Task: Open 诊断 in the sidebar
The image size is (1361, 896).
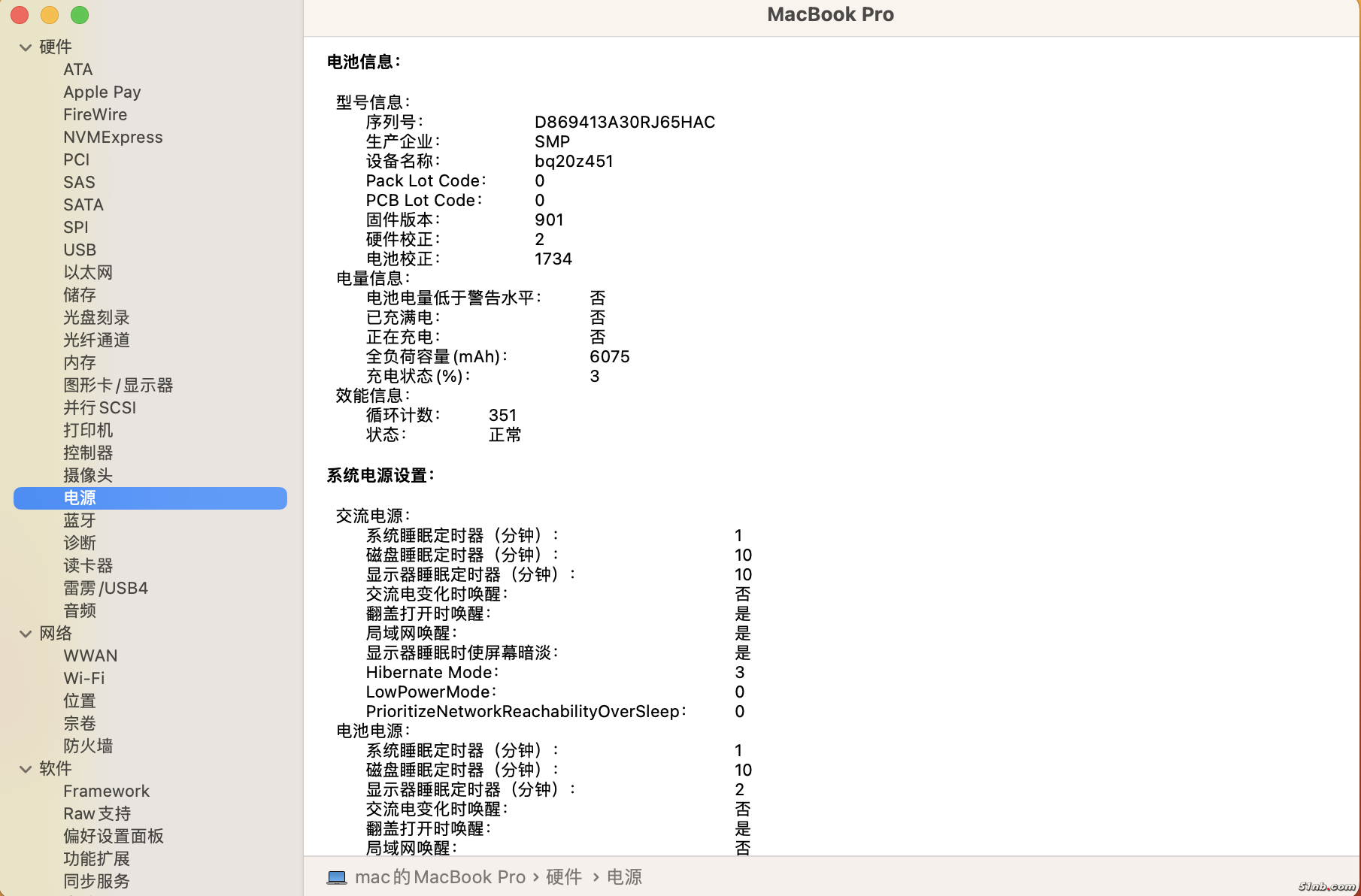Action: (x=80, y=543)
